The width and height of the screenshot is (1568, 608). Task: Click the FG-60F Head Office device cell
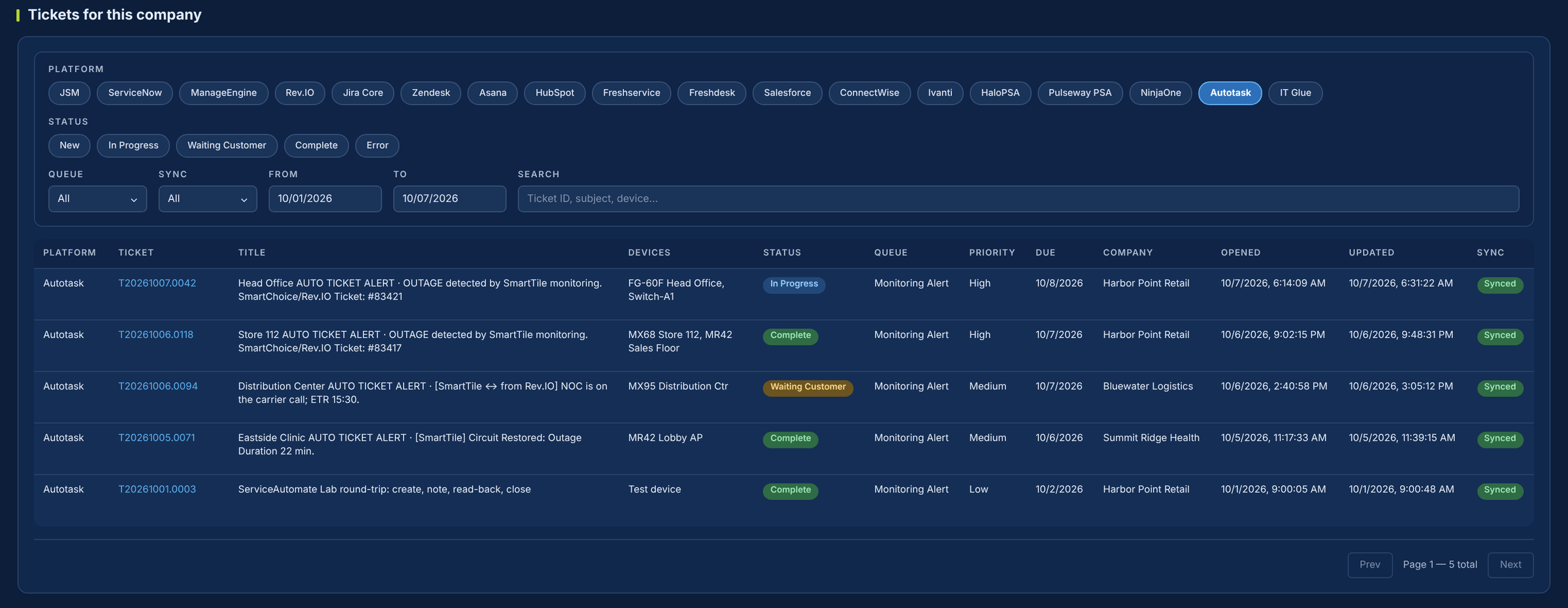[x=676, y=290]
